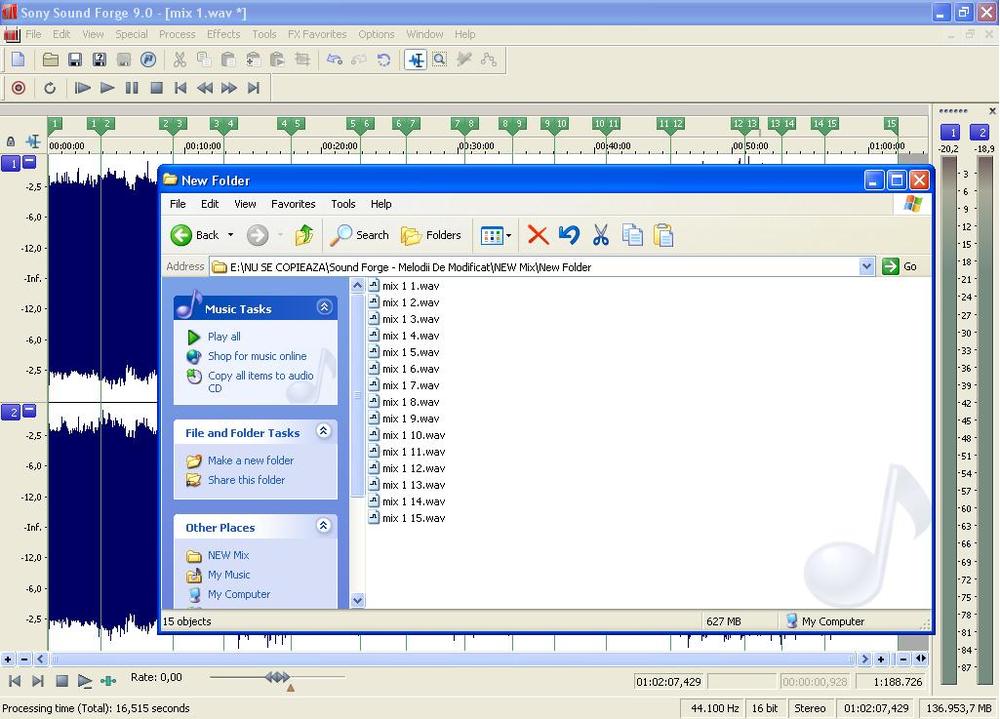This screenshot has width=1000, height=719.
Task: Open file Properties with the blue P icon
Action: point(148,60)
